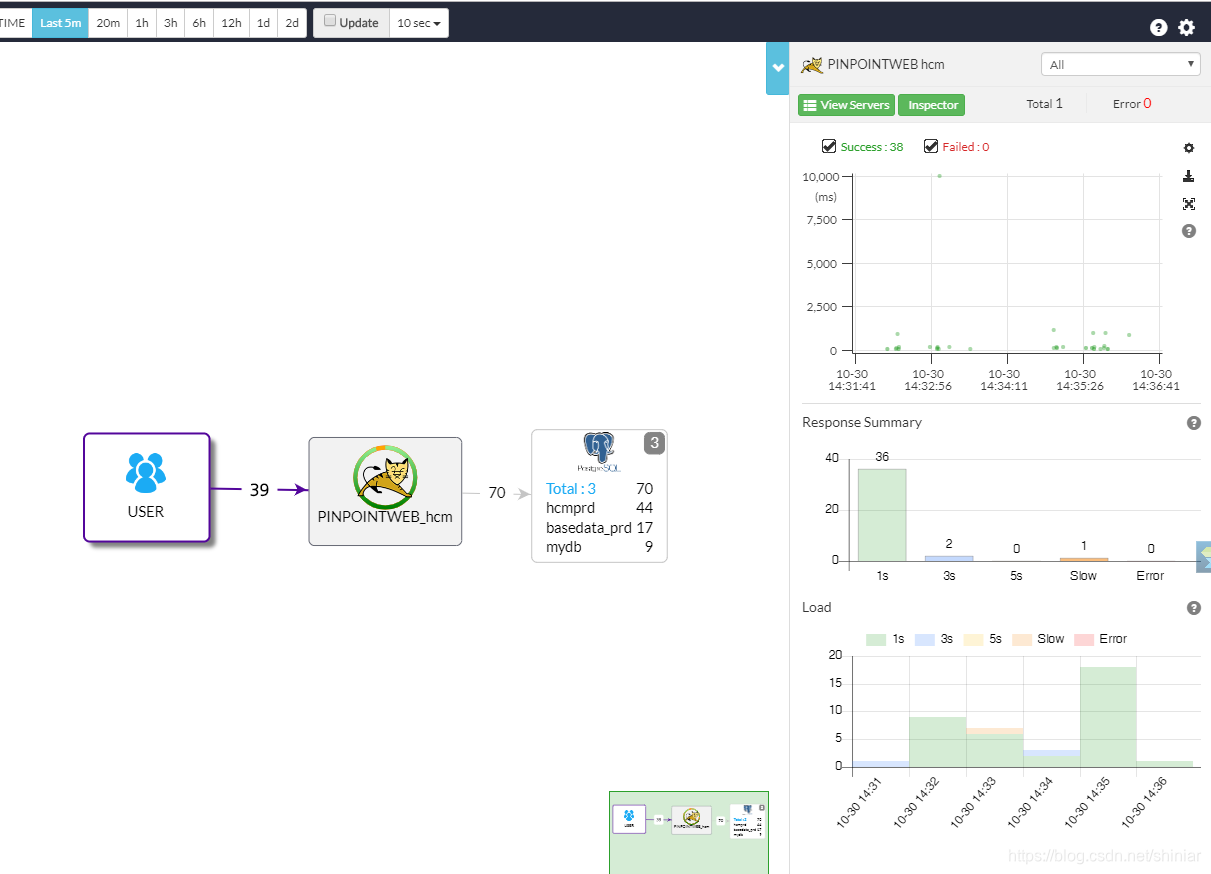The height and width of the screenshot is (874, 1211).
Task: Select the 1d time range tab
Action: pyautogui.click(x=262, y=22)
